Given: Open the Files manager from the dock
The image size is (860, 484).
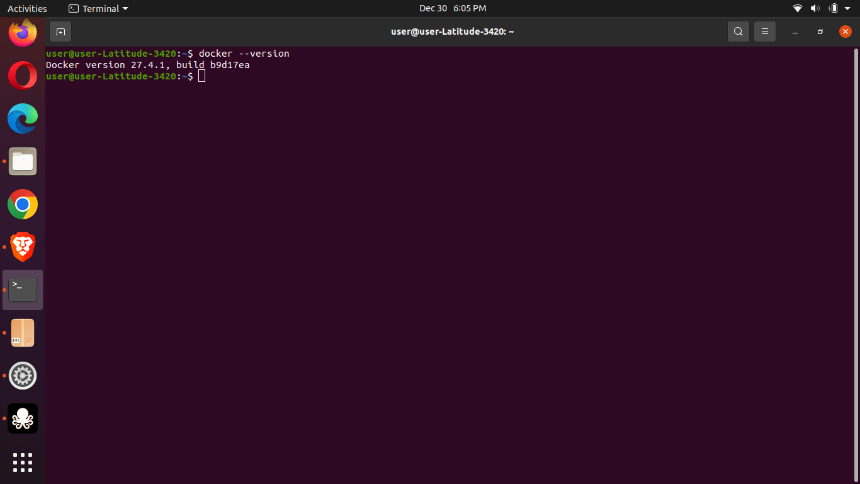Looking at the screenshot, I should (x=22, y=161).
